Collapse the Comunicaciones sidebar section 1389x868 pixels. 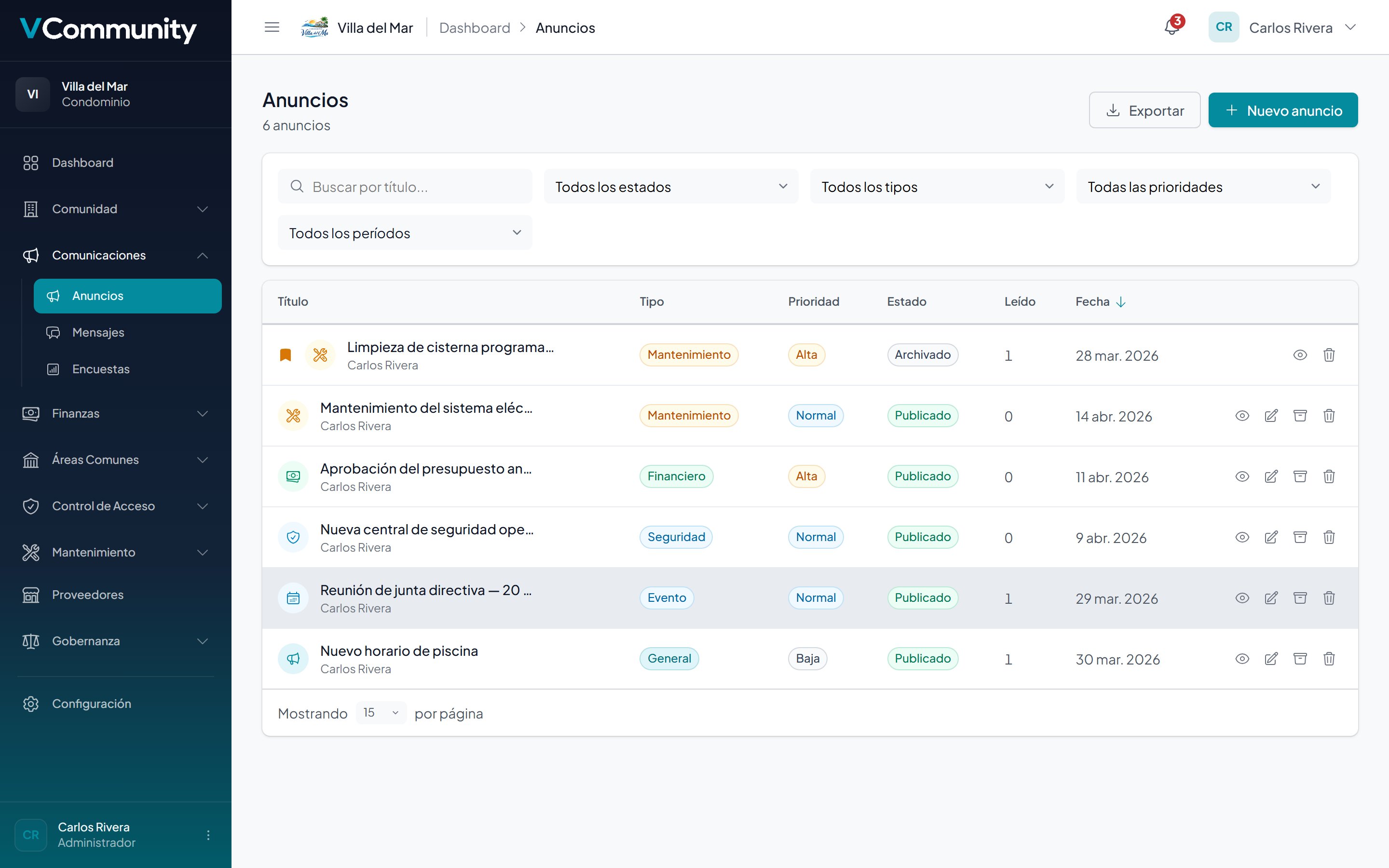pos(115,256)
